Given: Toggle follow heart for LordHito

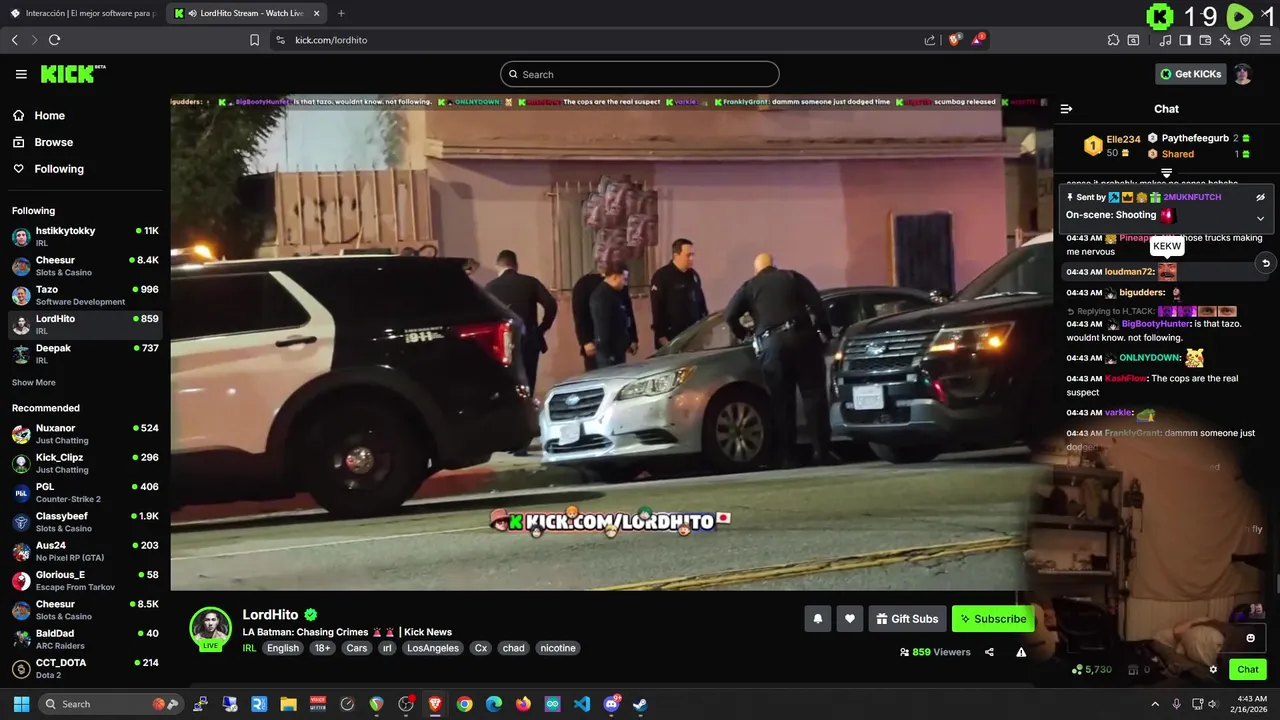Looking at the screenshot, I should [849, 619].
